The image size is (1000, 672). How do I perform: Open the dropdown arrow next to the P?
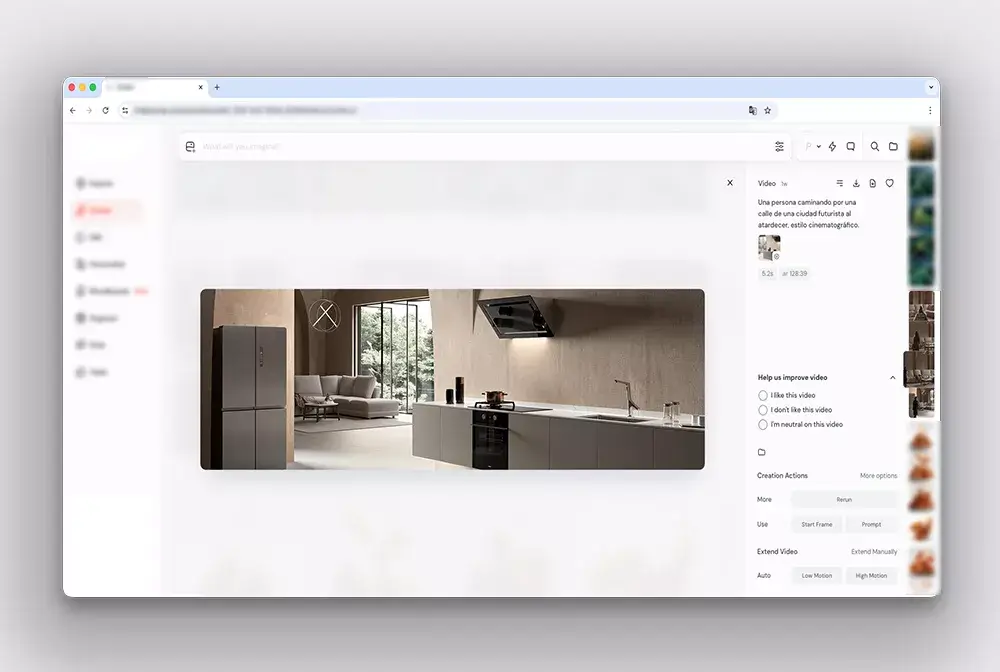tap(819, 147)
